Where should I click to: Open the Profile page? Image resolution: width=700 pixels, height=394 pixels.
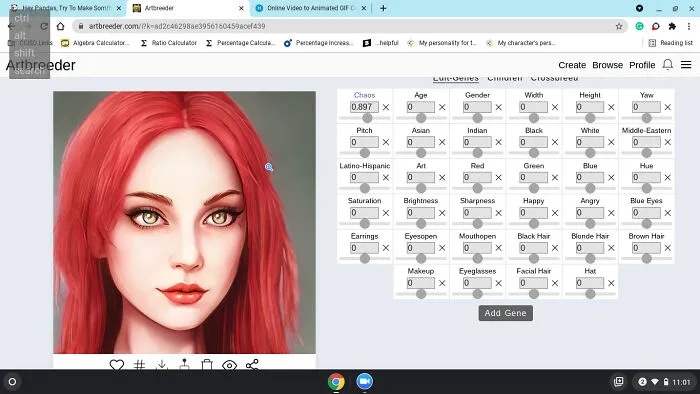click(x=642, y=65)
